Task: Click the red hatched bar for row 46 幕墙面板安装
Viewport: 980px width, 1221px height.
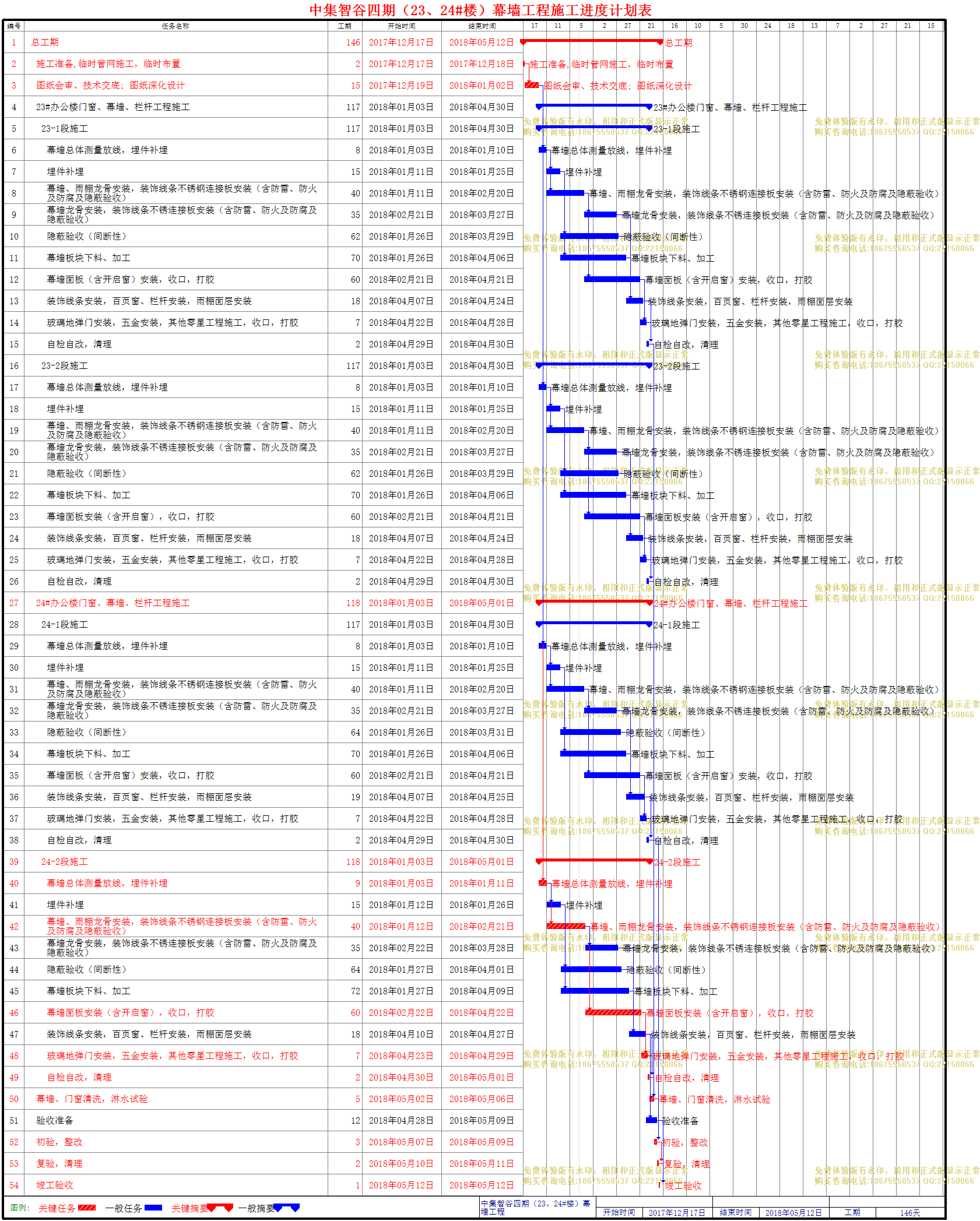Action: coord(613,1012)
